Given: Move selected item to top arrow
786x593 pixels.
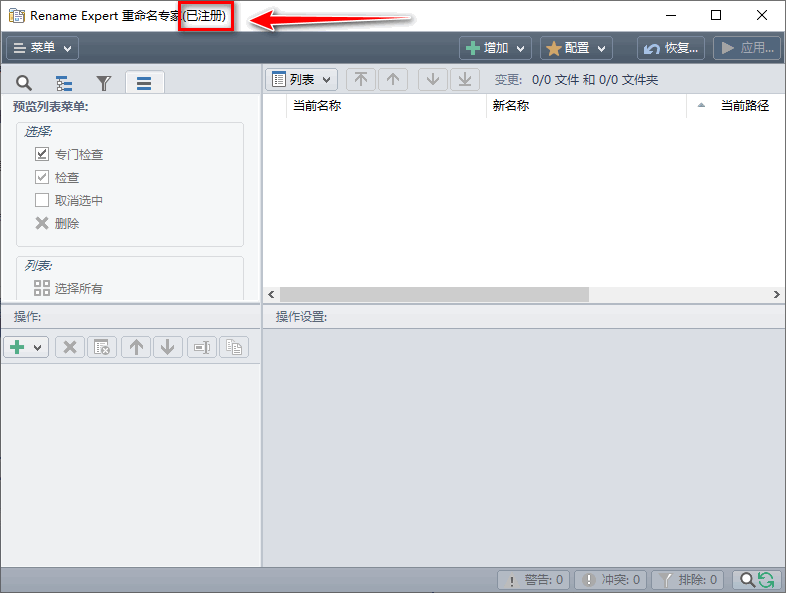Looking at the screenshot, I should [x=361, y=79].
